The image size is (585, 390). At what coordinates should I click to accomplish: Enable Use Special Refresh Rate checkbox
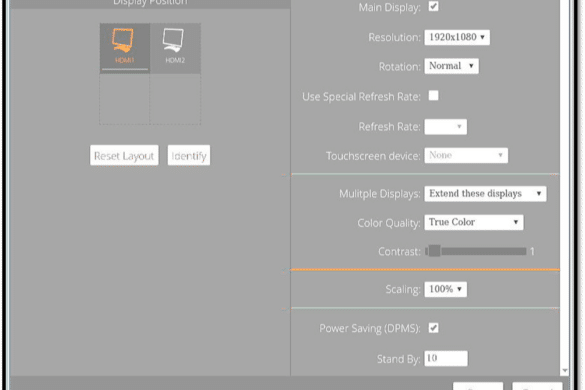pyautogui.click(x=433, y=96)
